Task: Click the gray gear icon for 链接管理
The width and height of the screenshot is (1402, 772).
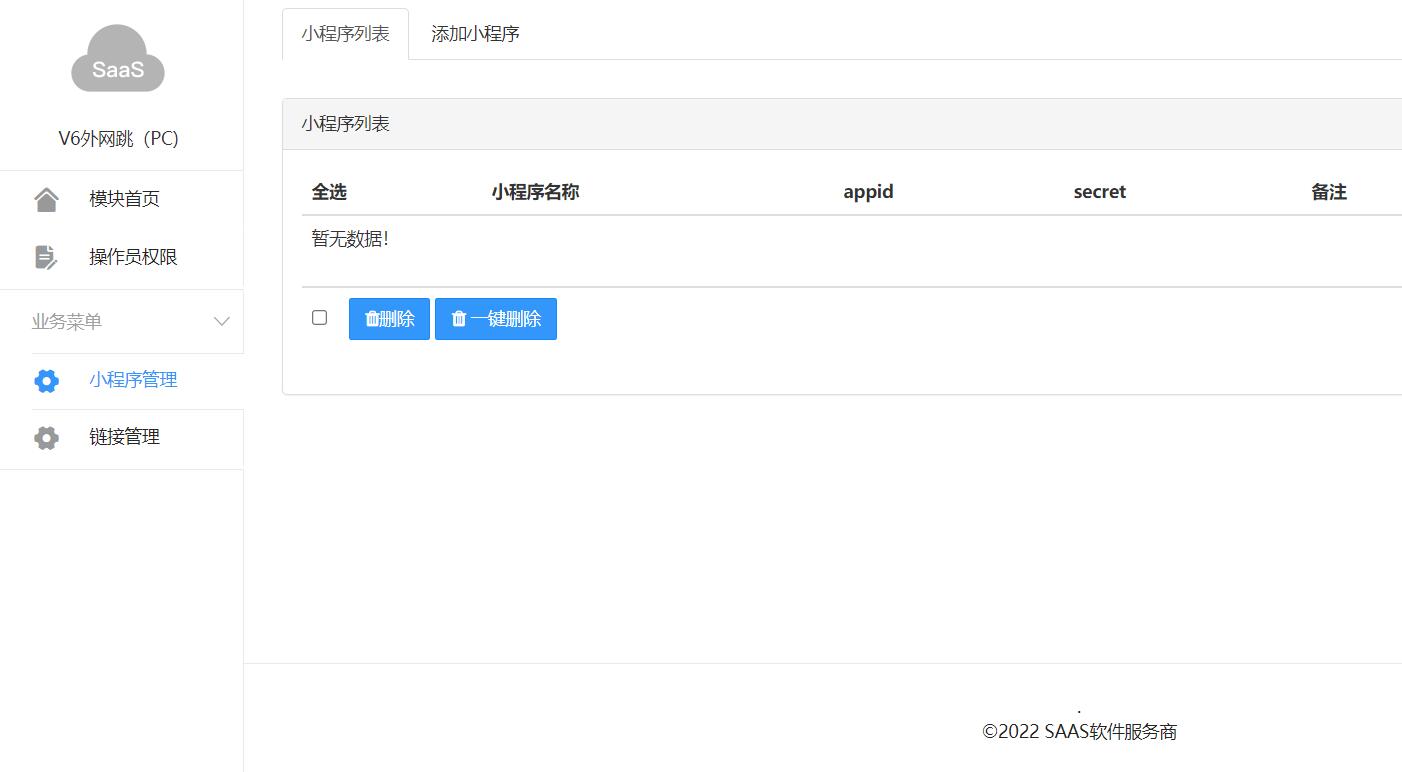Action: (46, 437)
